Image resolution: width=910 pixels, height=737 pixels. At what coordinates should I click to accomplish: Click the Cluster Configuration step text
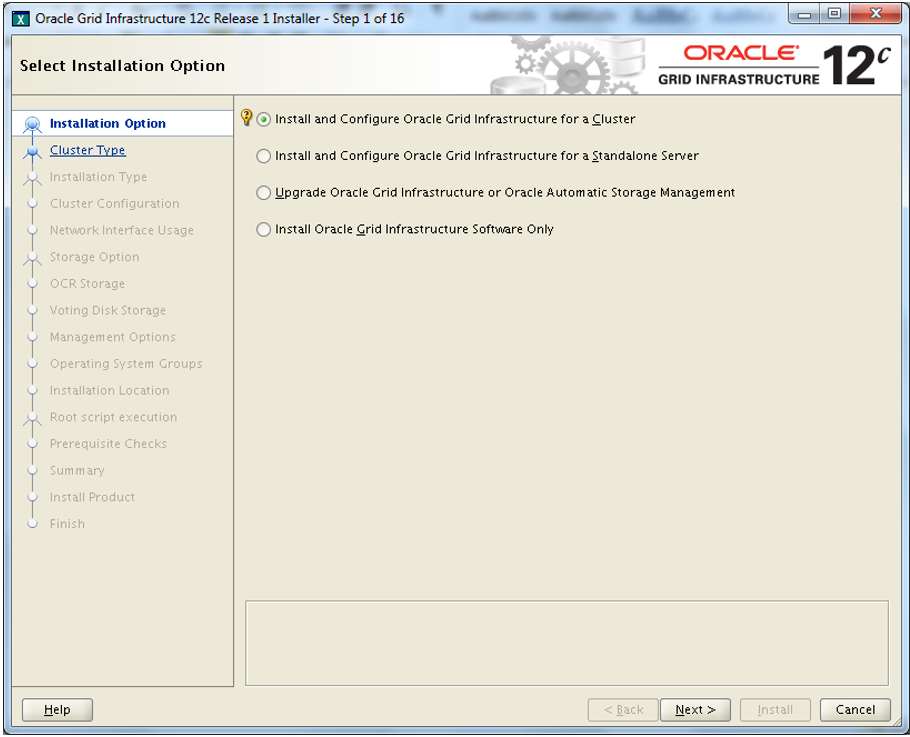pyautogui.click(x=114, y=204)
